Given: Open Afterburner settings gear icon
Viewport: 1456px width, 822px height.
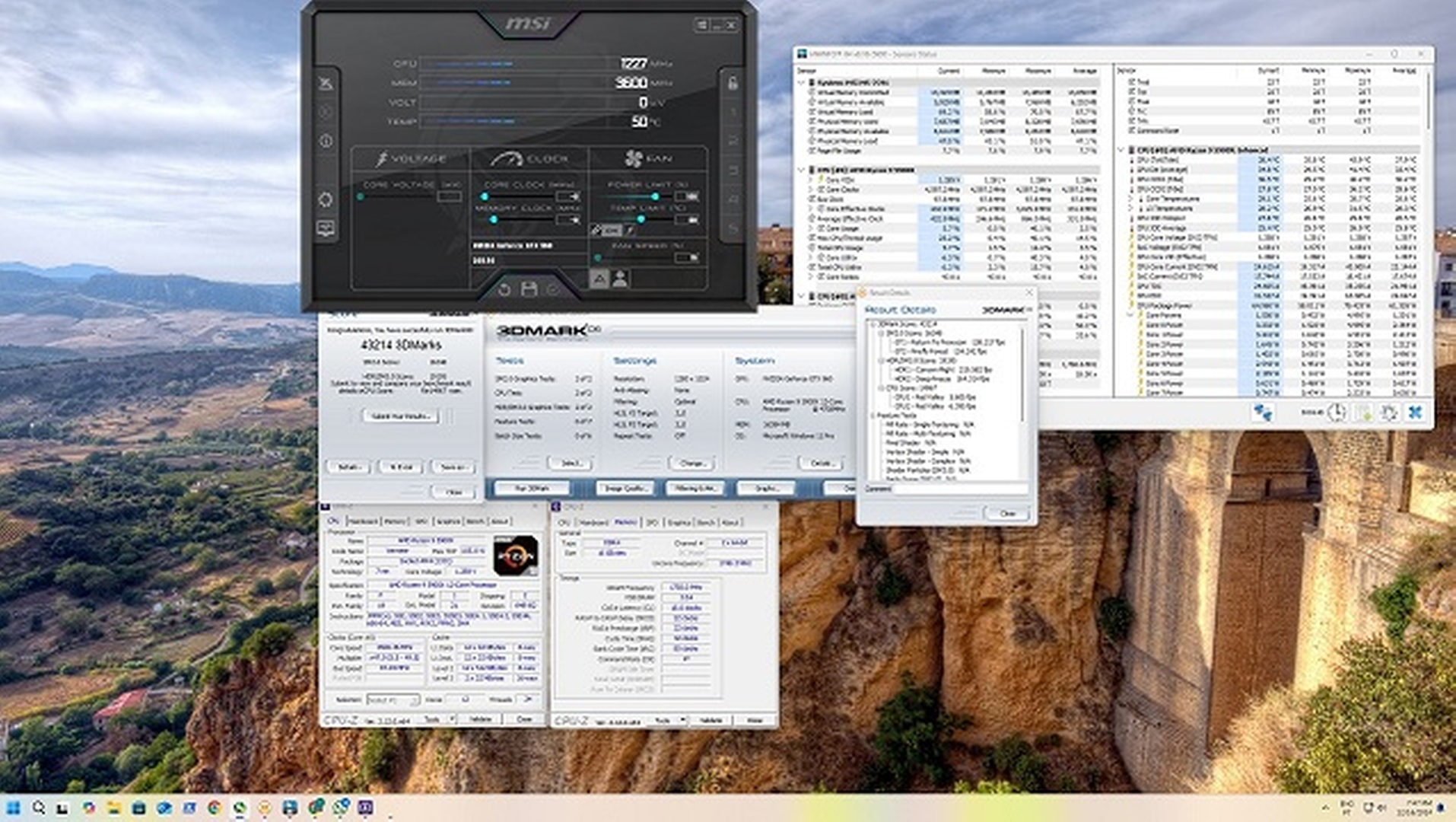Looking at the screenshot, I should (x=326, y=199).
